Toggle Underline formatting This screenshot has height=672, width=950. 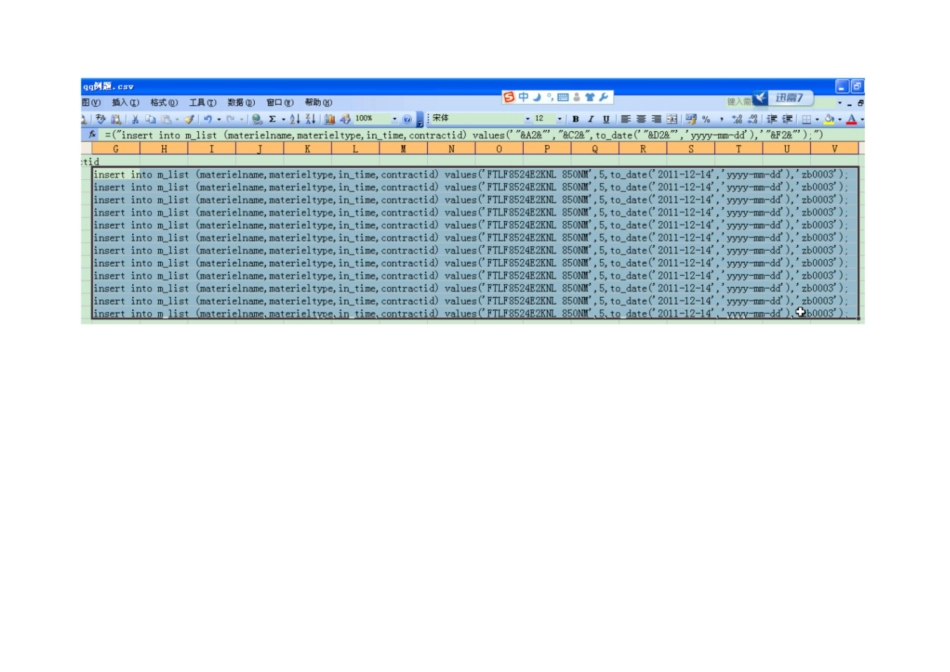pyautogui.click(x=606, y=119)
